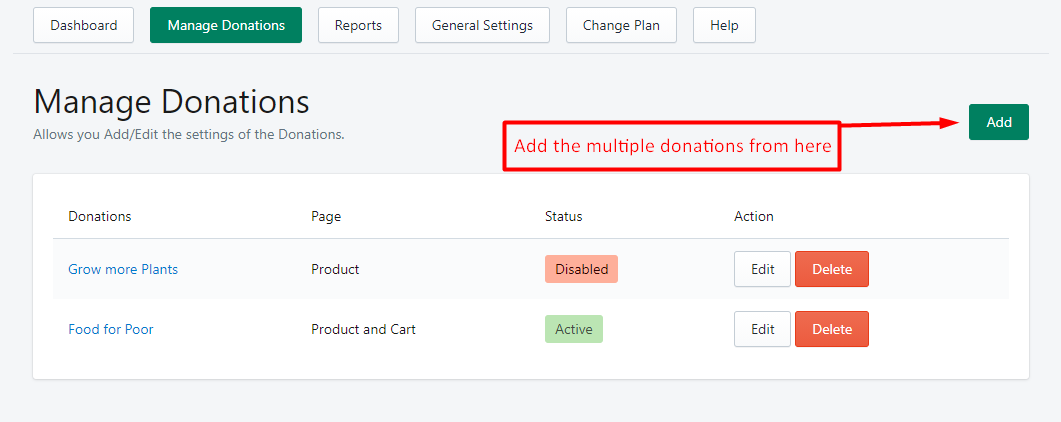The width and height of the screenshot is (1061, 422).
Task: Click the Page column header
Action: pos(326,216)
